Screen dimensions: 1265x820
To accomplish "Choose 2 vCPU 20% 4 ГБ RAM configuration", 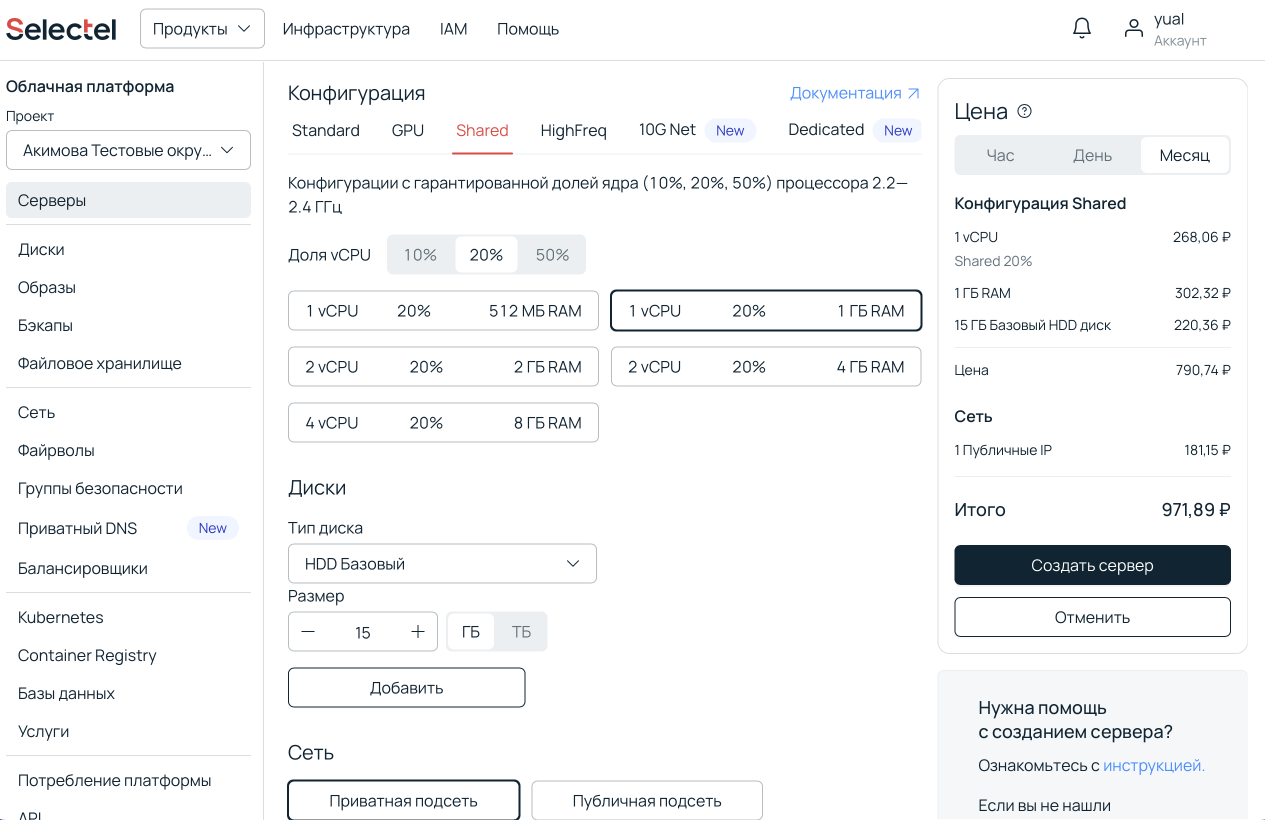I will click(x=766, y=367).
